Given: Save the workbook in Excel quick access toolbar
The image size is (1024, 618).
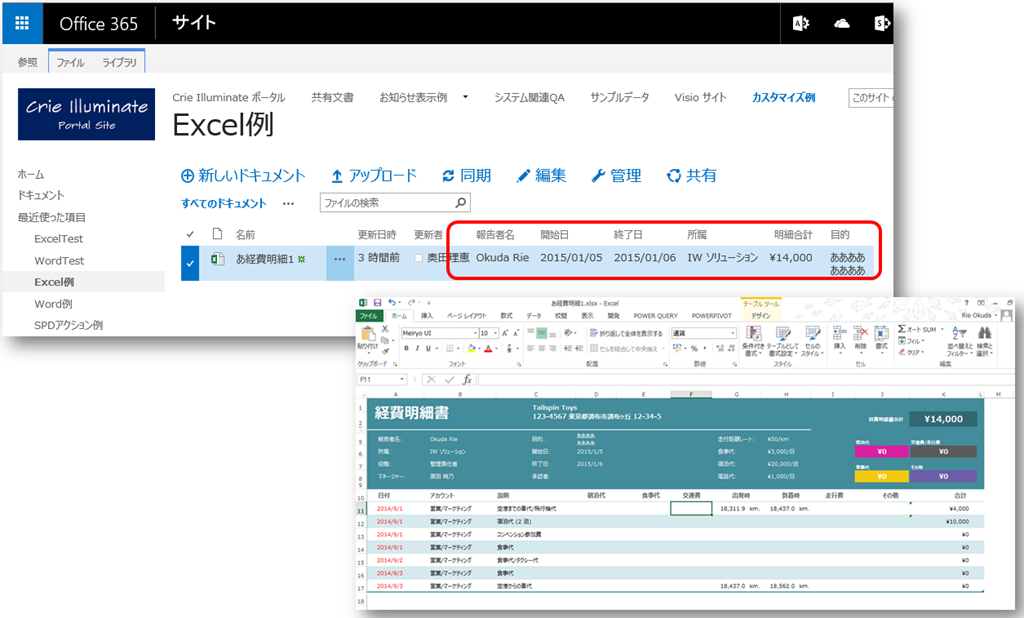Looking at the screenshot, I should [377, 302].
